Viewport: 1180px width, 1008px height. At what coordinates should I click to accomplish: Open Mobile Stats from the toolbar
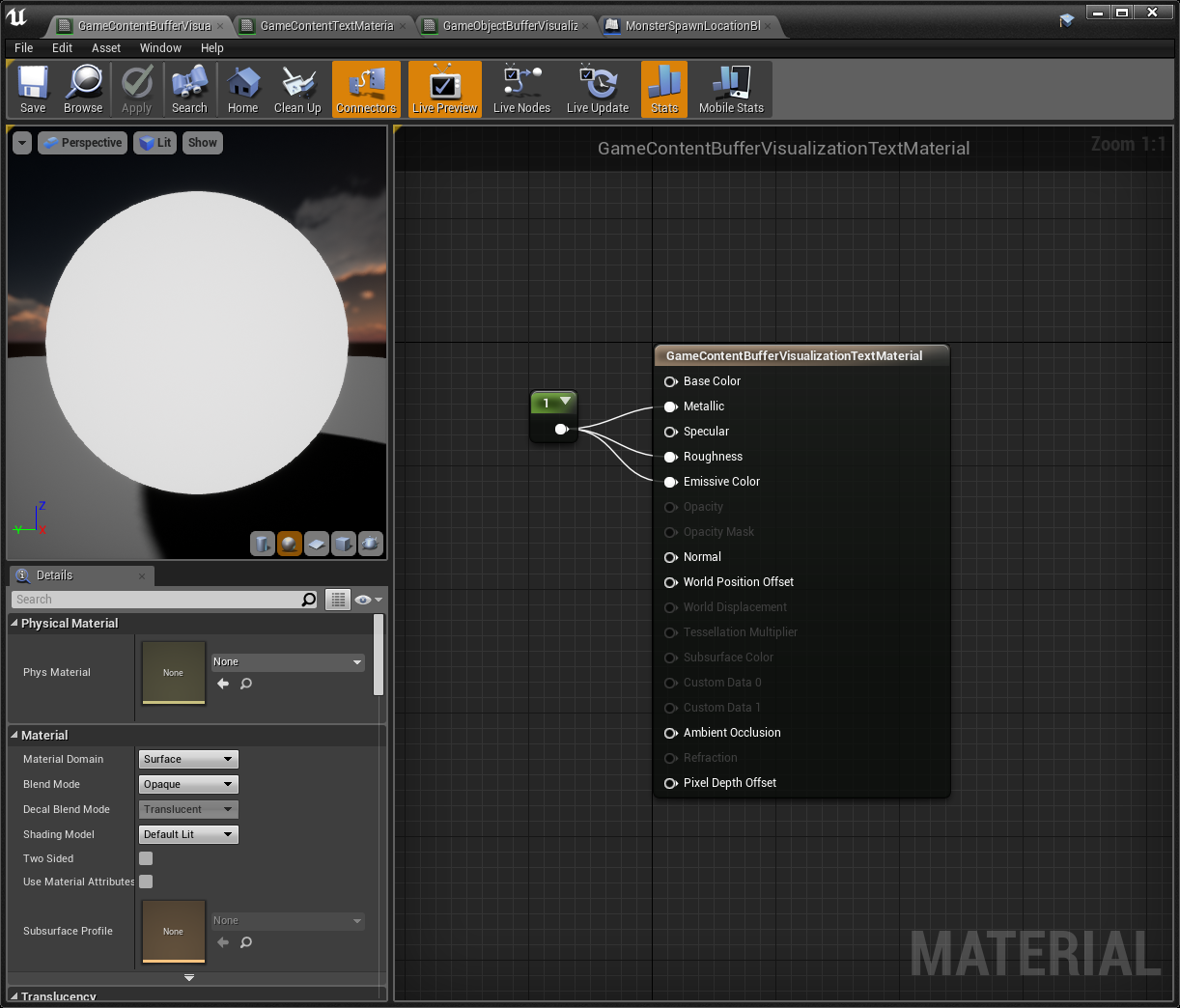click(x=731, y=89)
